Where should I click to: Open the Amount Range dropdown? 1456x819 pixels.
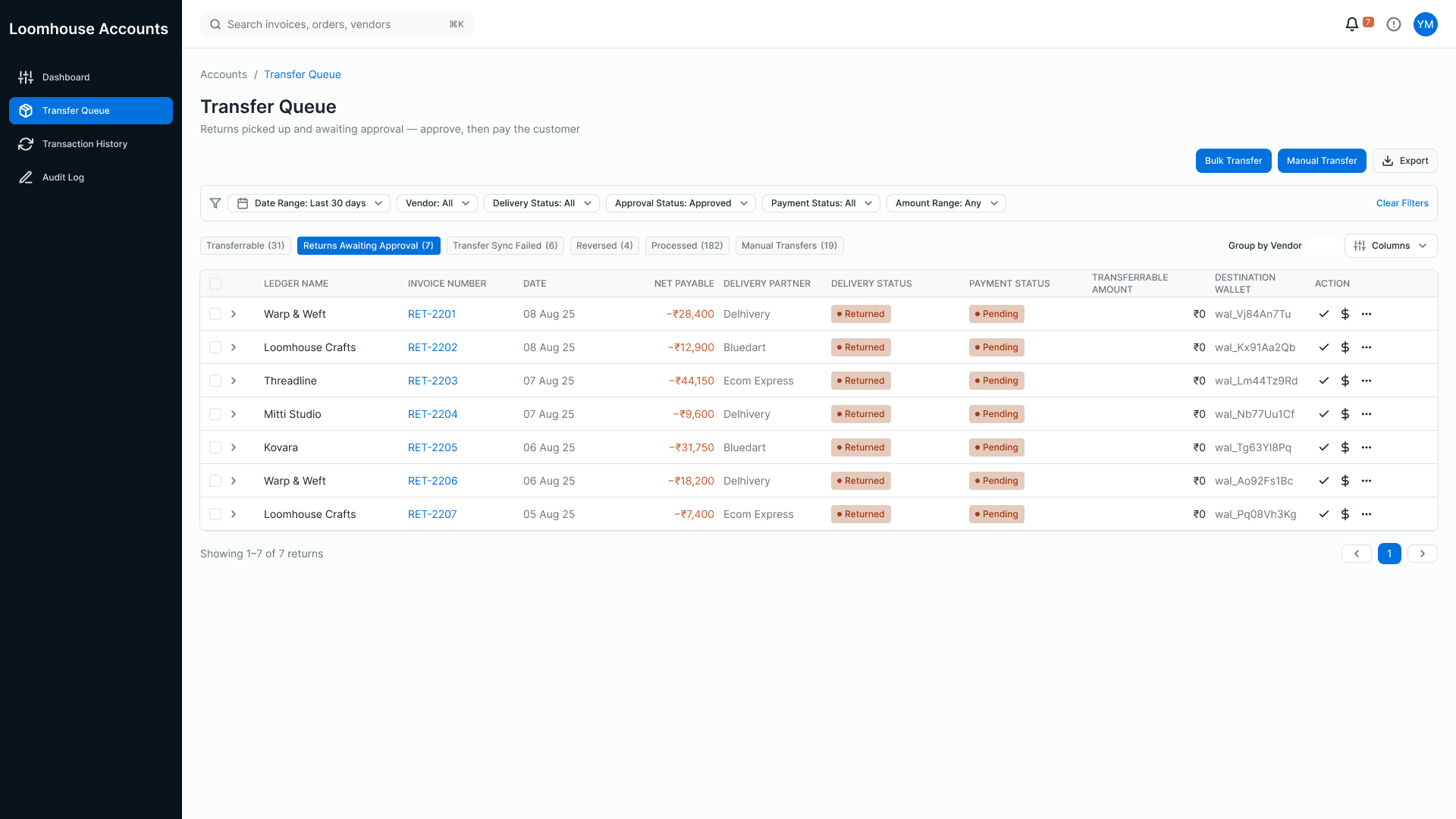coord(946,203)
